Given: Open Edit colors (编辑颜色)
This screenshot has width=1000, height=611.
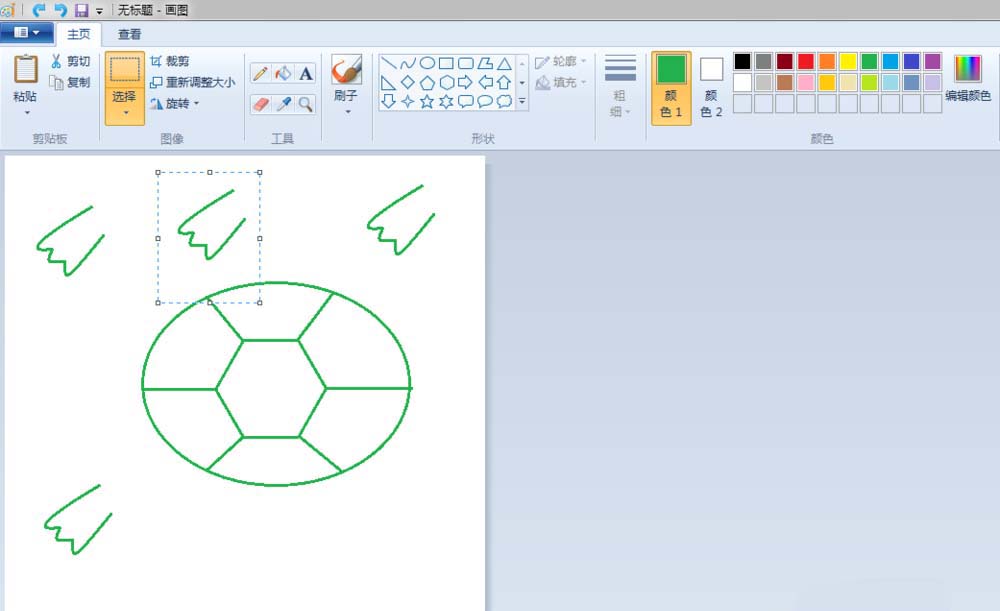Looking at the screenshot, I should (x=968, y=78).
